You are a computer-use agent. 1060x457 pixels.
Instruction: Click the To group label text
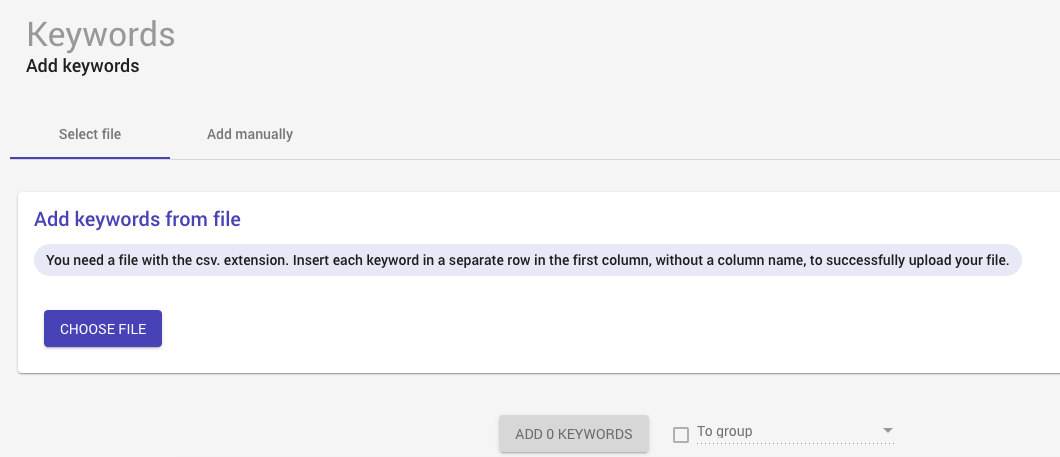(x=724, y=432)
